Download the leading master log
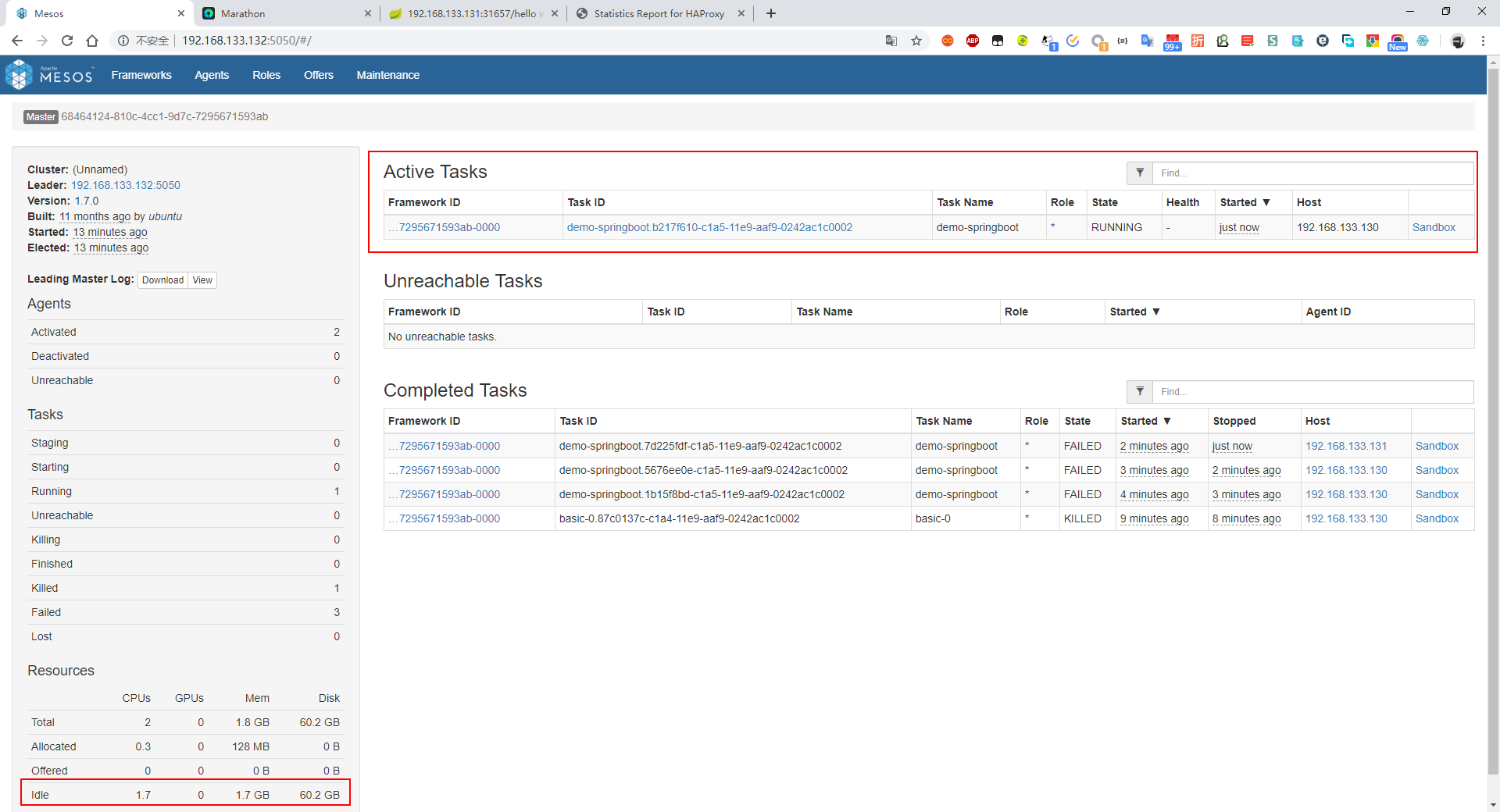 [162, 280]
